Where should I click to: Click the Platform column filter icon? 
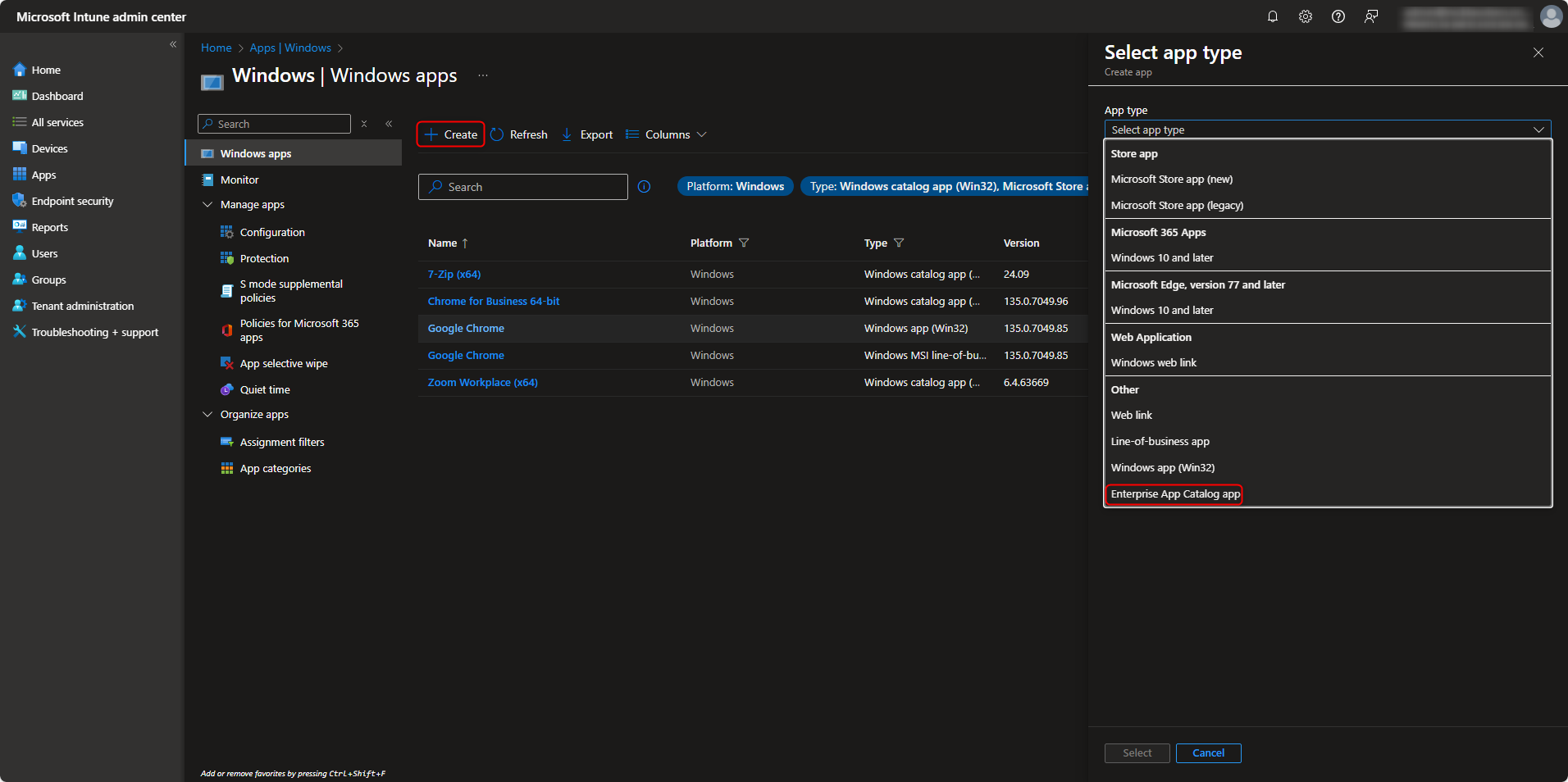click(744, 243)
